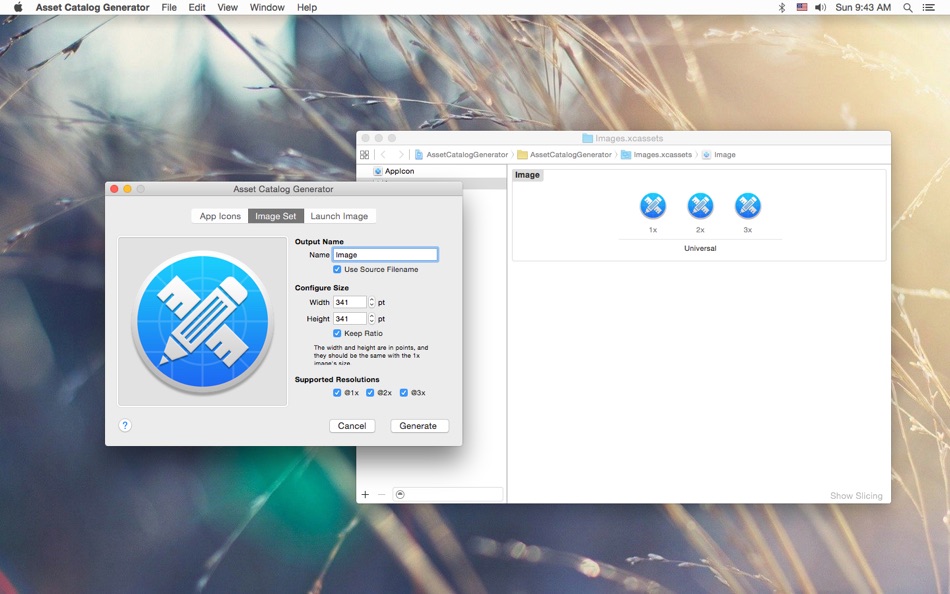This screenshot has height=594, width=950.
Task: Click the Cancel button
Action: (352, 426)
